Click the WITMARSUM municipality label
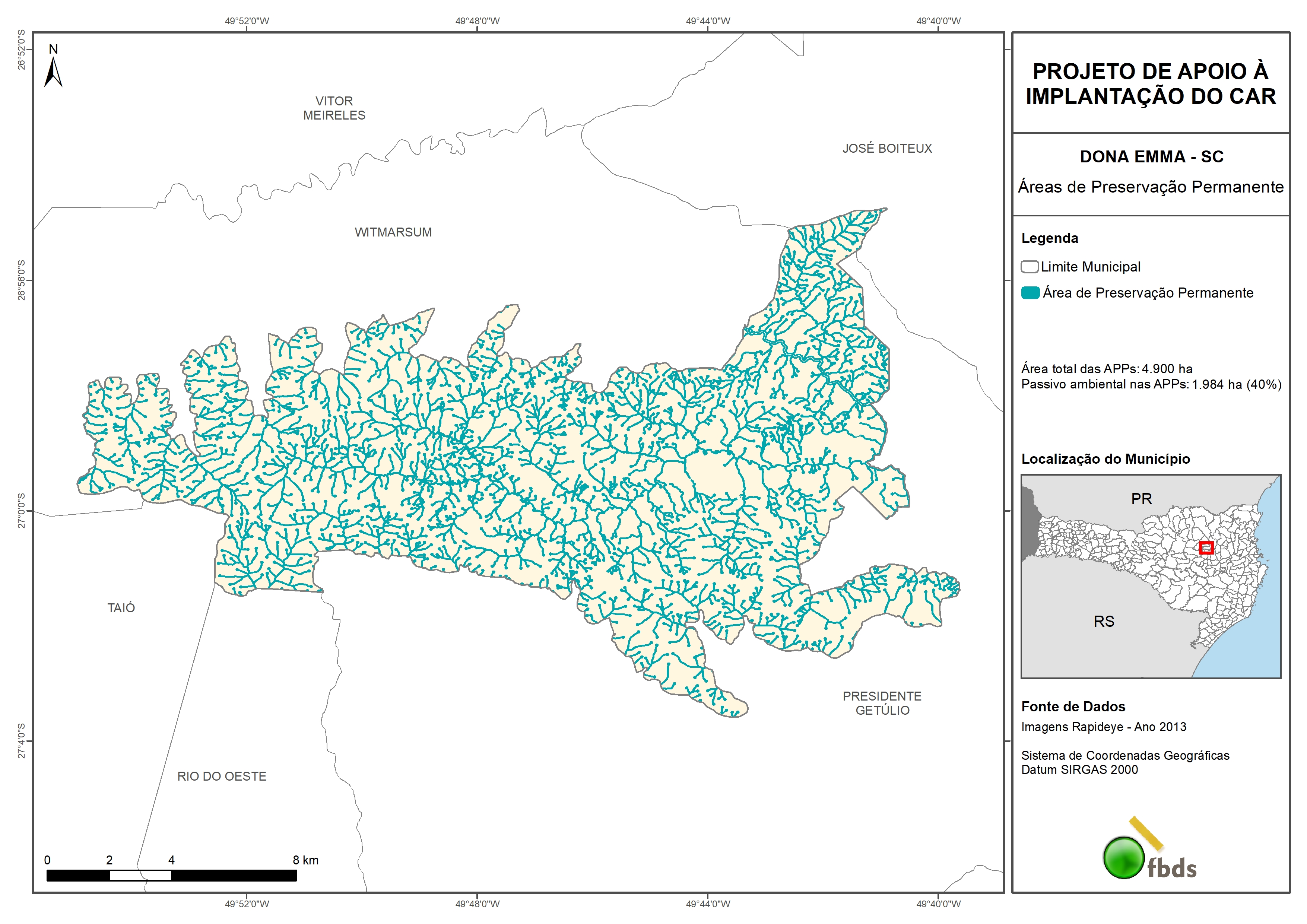 [x=393, y=232]
